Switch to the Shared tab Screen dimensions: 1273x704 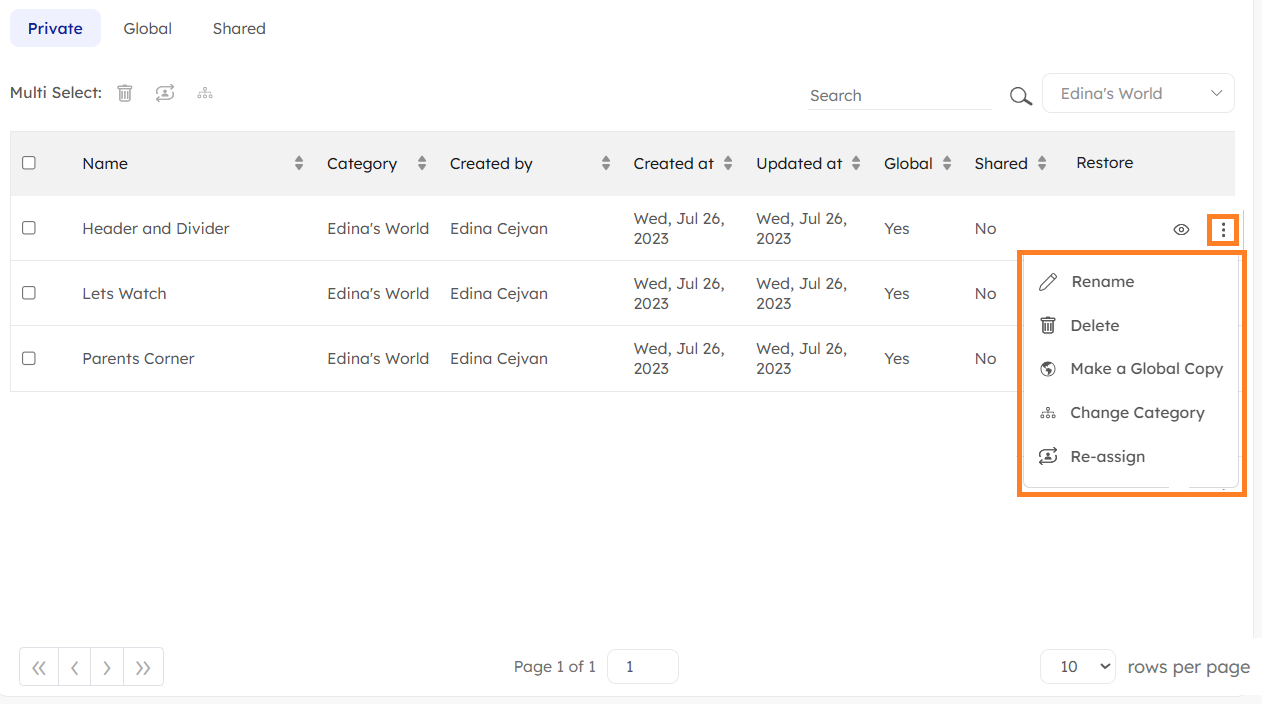239,29
